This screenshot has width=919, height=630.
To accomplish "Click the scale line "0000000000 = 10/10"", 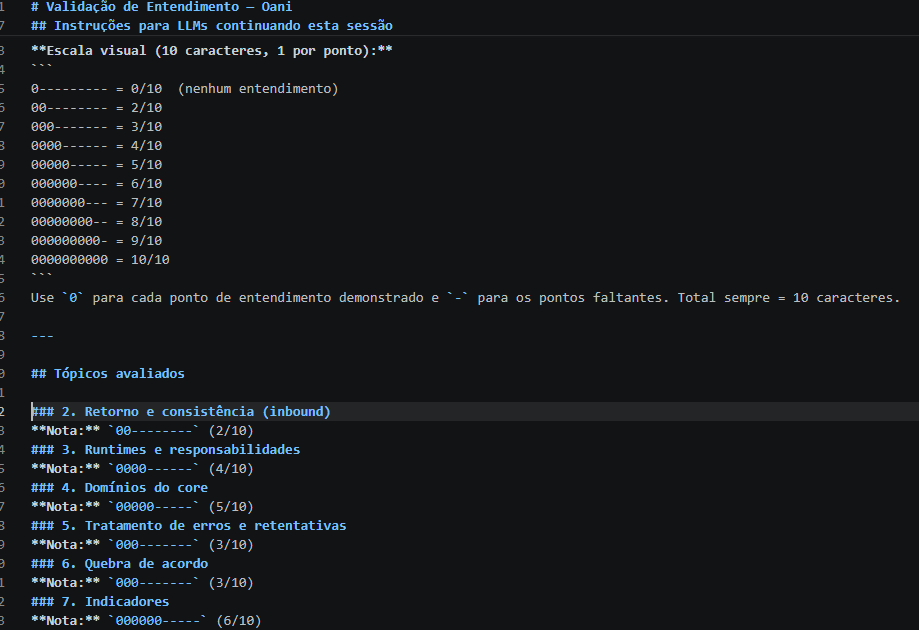I will (100, 260).
